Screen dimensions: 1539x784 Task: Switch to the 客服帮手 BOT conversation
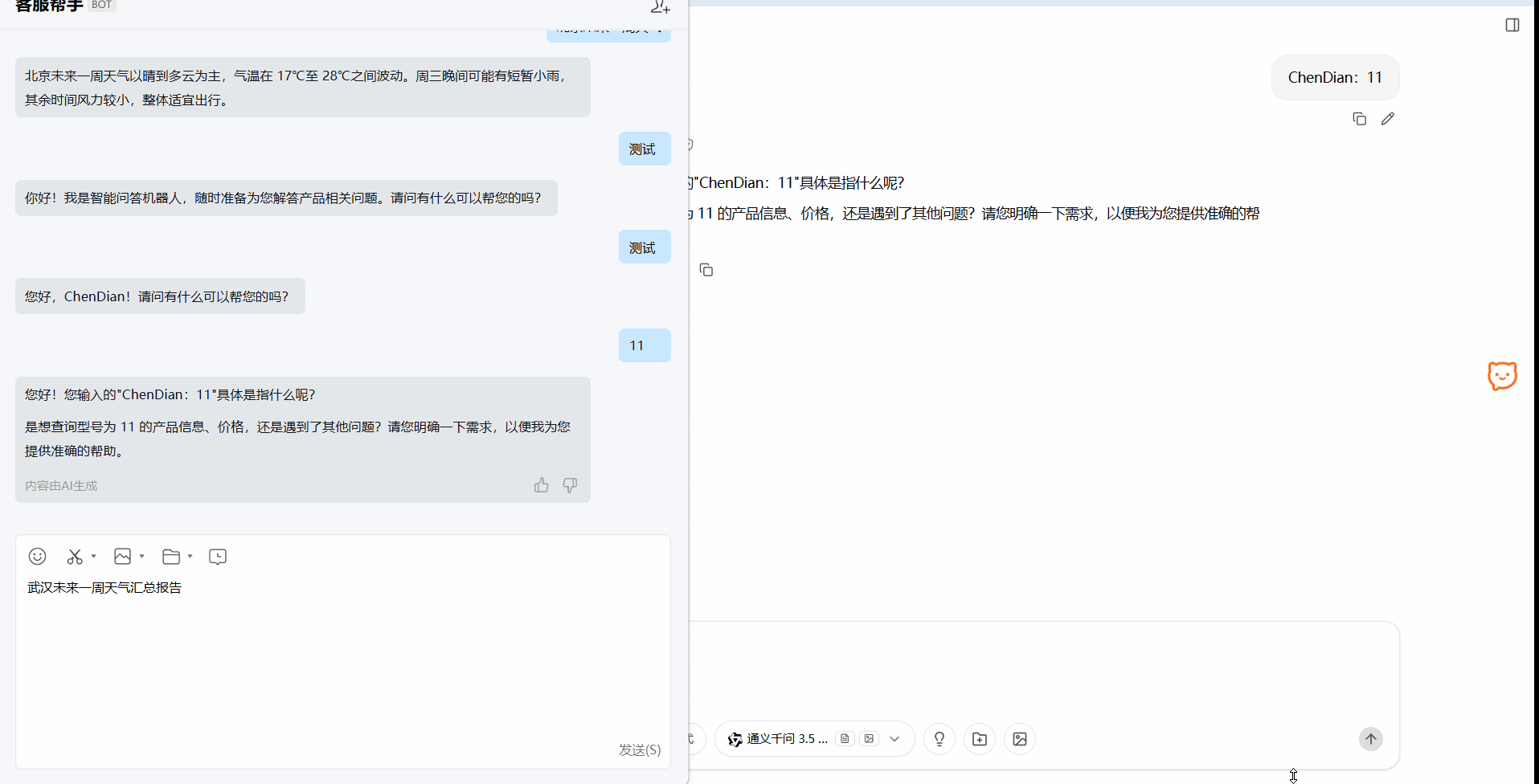48,6
